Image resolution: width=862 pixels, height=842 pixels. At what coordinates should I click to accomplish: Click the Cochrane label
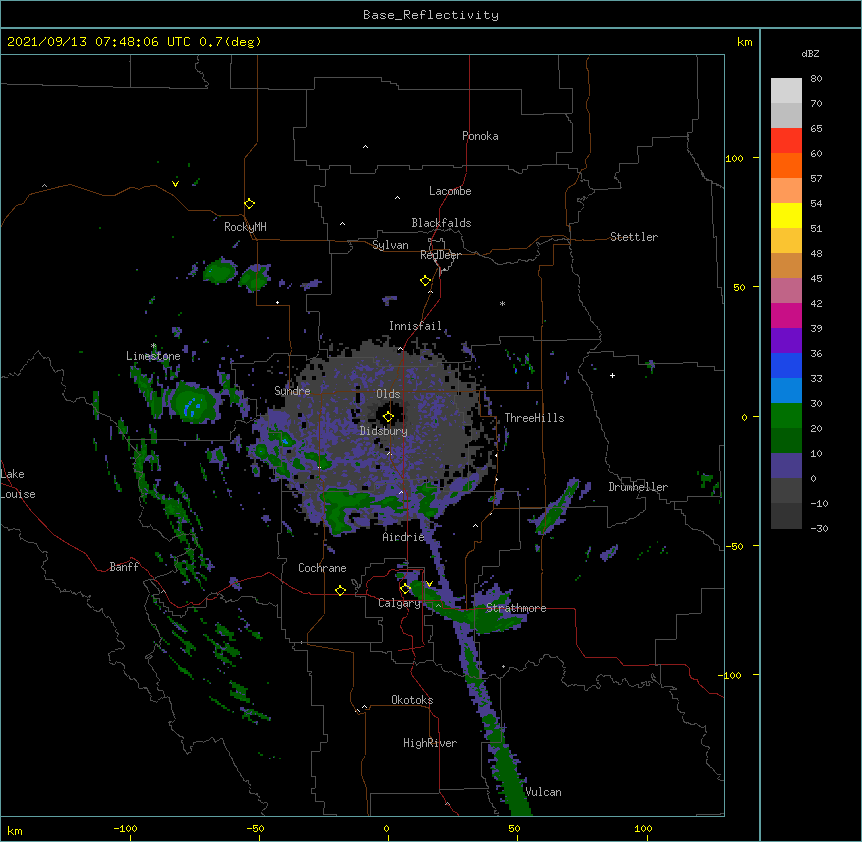point(322,568)
